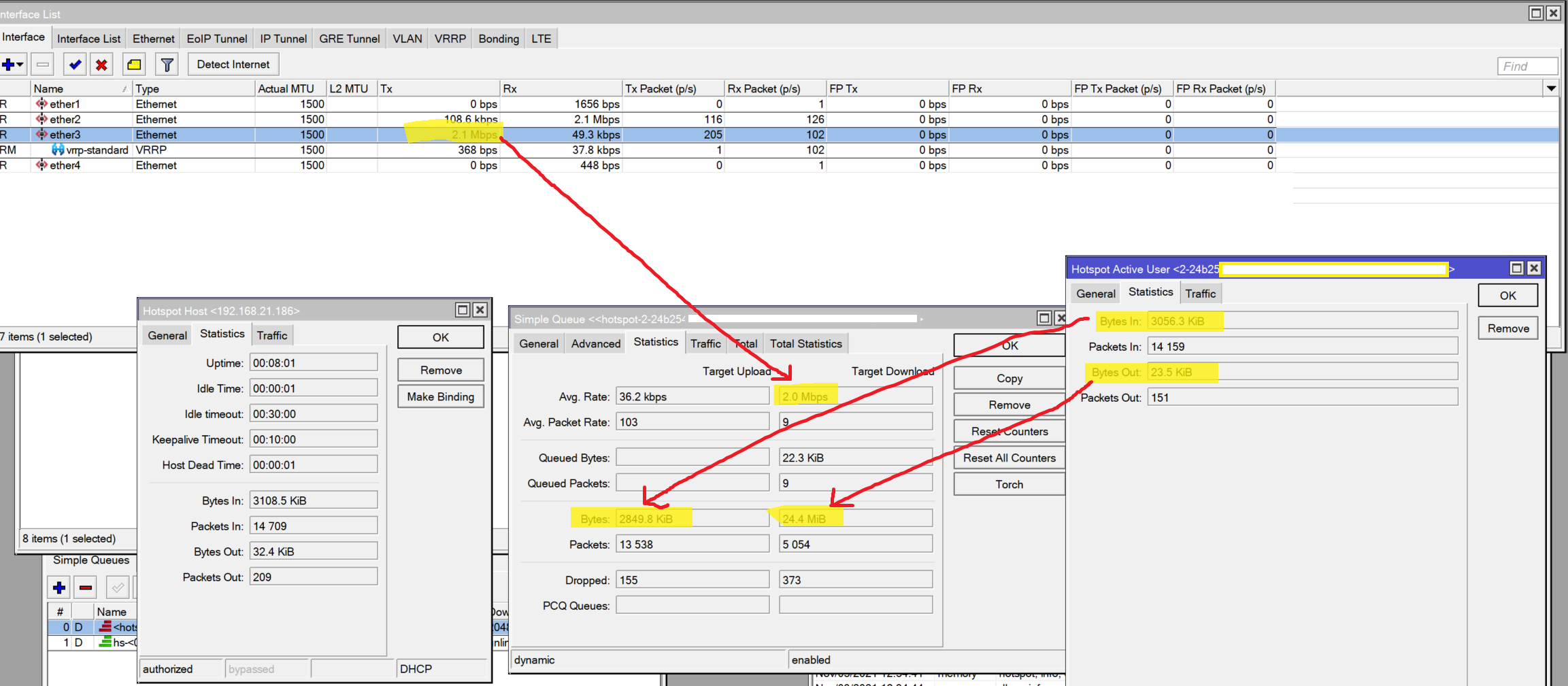This screenshot has height=686, width=1568.
Task: Maximize the Simple Queue window
Action: pyautogui.click(x=1044, y=318)
